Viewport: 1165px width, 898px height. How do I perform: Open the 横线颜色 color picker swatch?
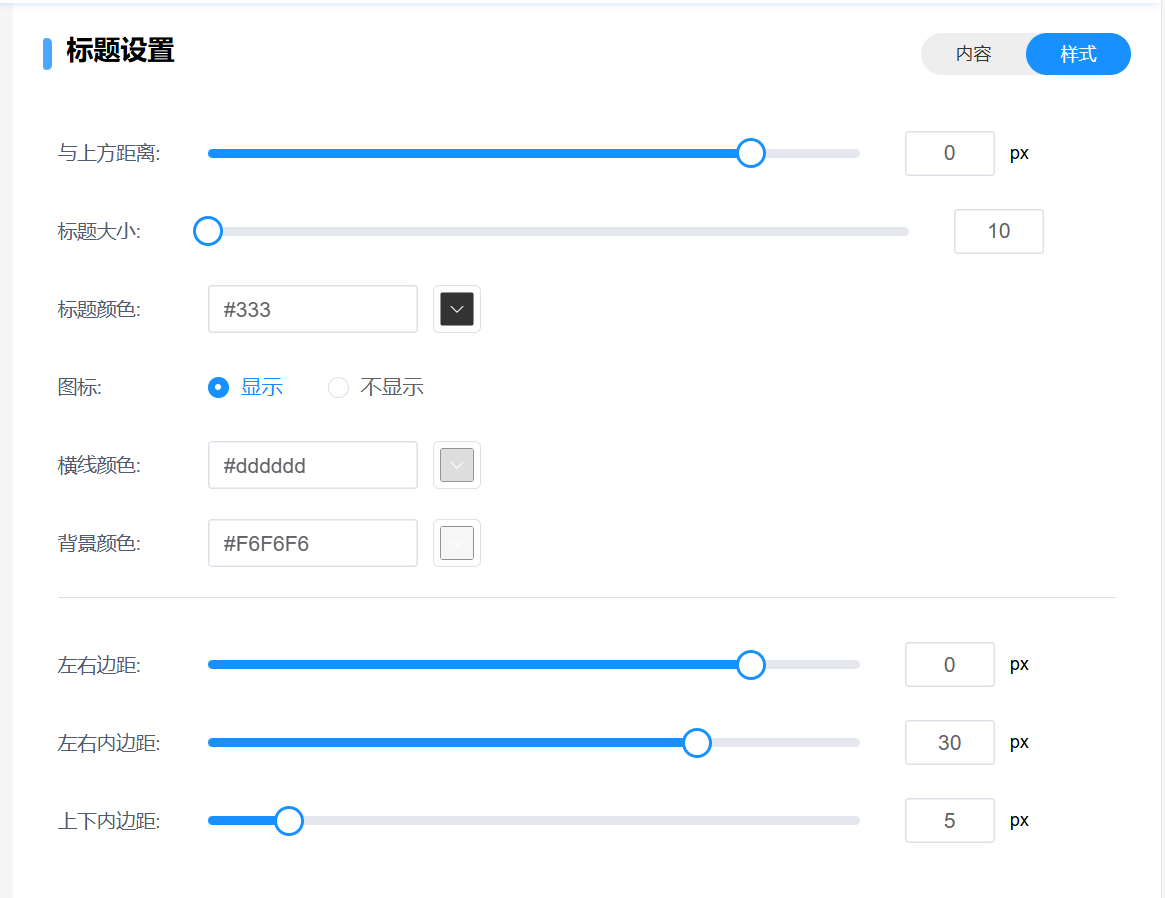(x=457, y=466)
